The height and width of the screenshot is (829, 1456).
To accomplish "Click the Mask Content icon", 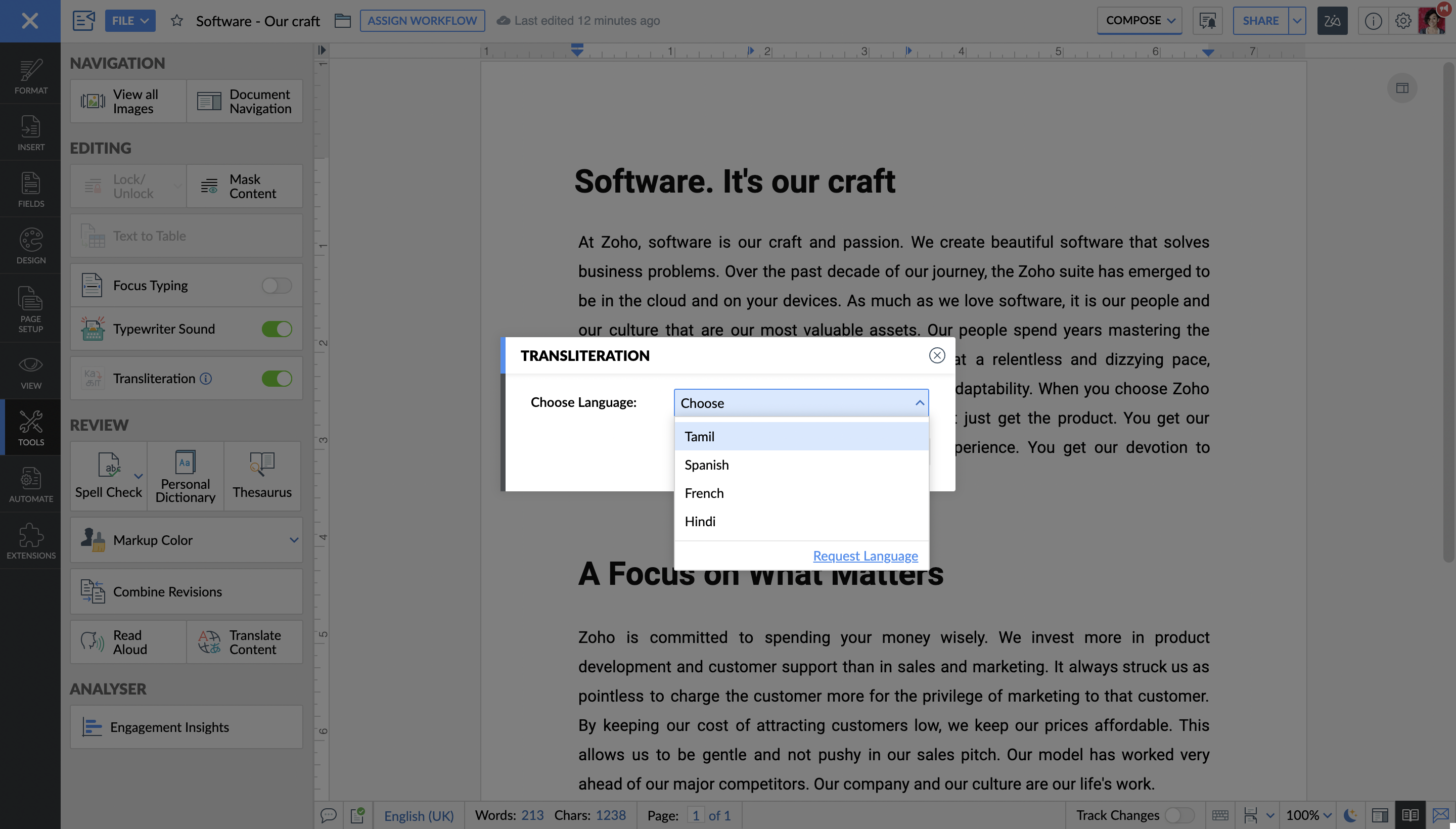I will tap(209, 186).
